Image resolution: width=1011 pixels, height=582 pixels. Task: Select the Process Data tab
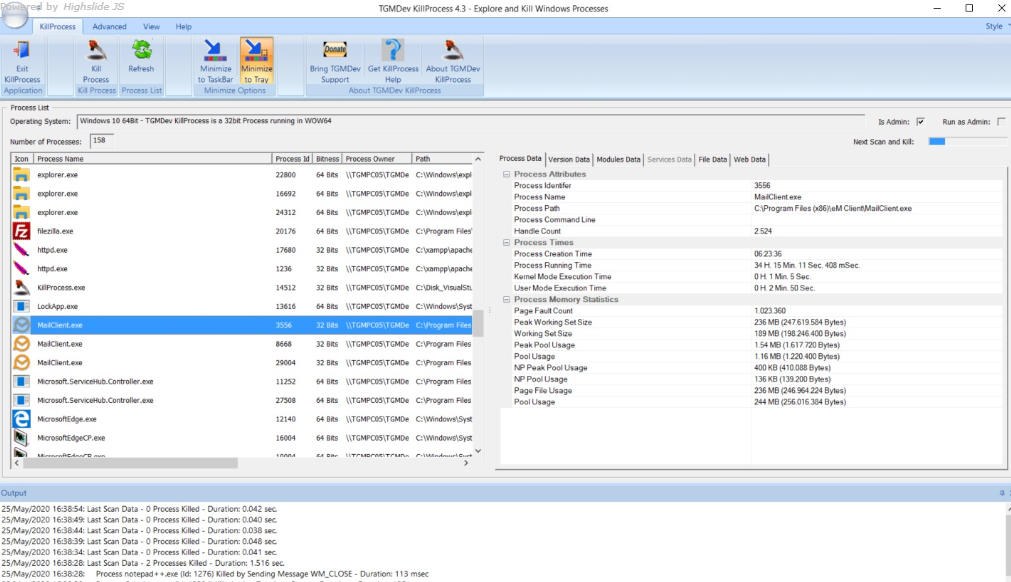tap(520, 159)
